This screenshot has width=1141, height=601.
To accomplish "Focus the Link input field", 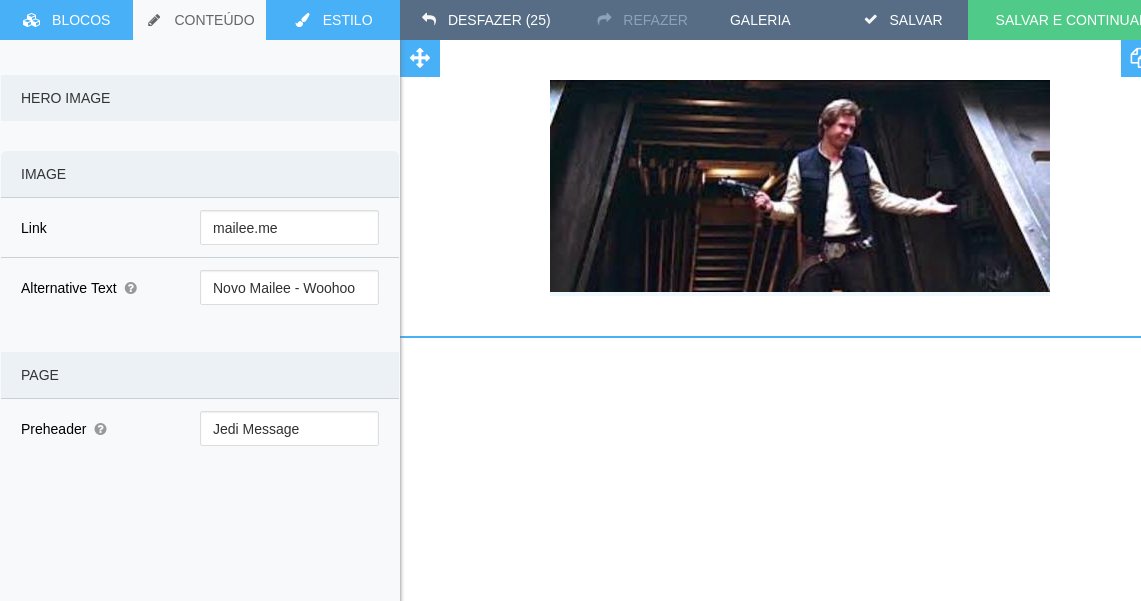I will [x=290, y=228].
